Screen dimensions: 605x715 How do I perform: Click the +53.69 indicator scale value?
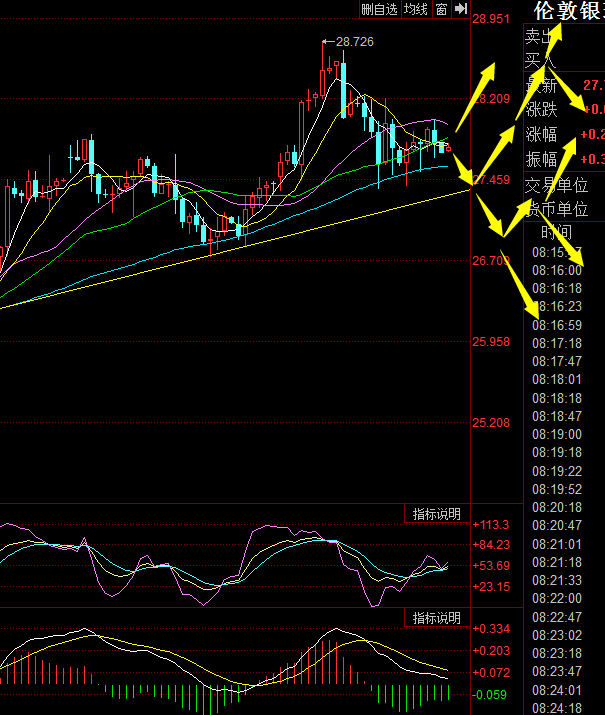(491, 565)
